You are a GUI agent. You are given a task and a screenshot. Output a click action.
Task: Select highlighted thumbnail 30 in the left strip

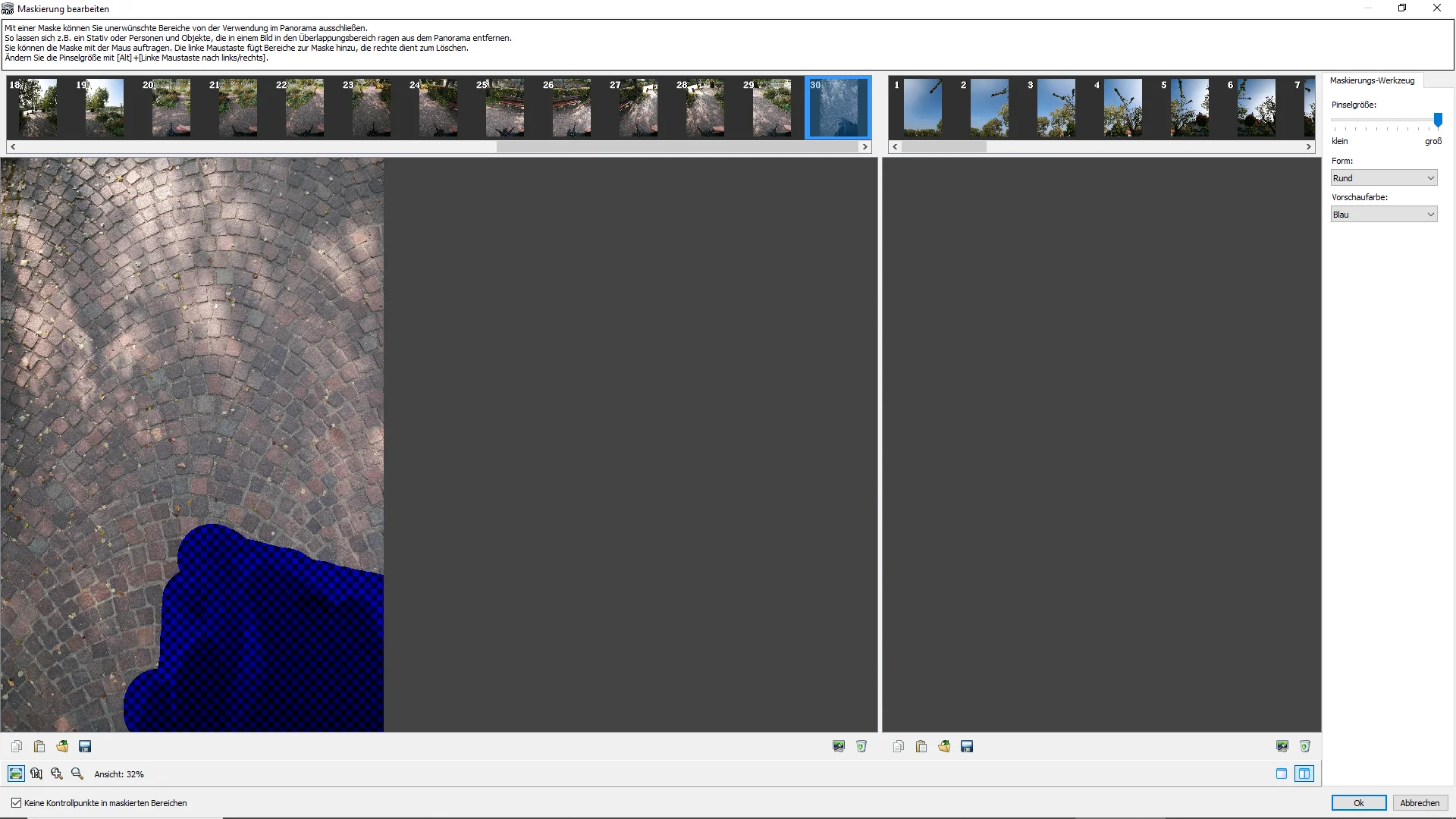[839, 108]
